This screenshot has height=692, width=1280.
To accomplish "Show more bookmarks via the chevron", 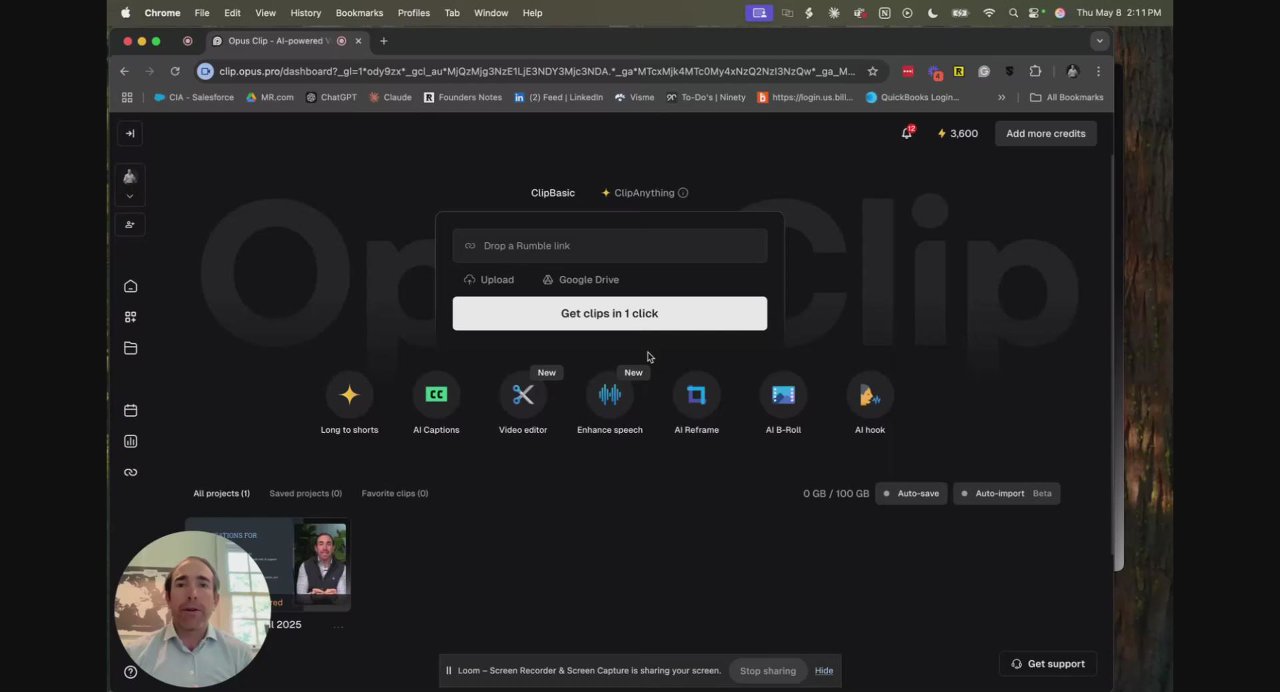I will (x=1001, y=97).
